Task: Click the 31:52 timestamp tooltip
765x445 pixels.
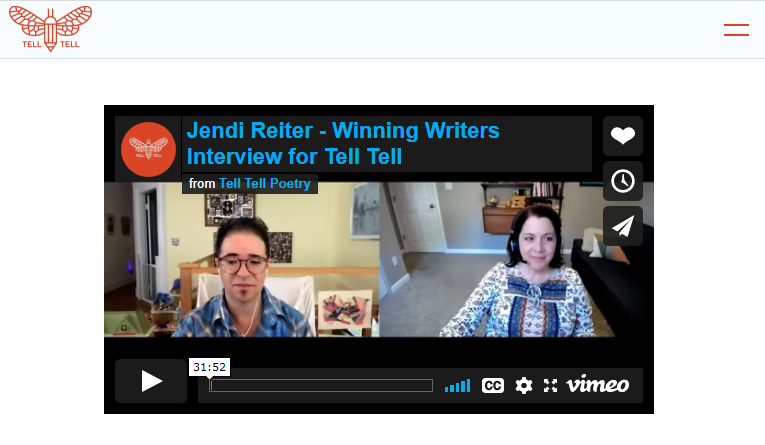Action: (209, 367)
